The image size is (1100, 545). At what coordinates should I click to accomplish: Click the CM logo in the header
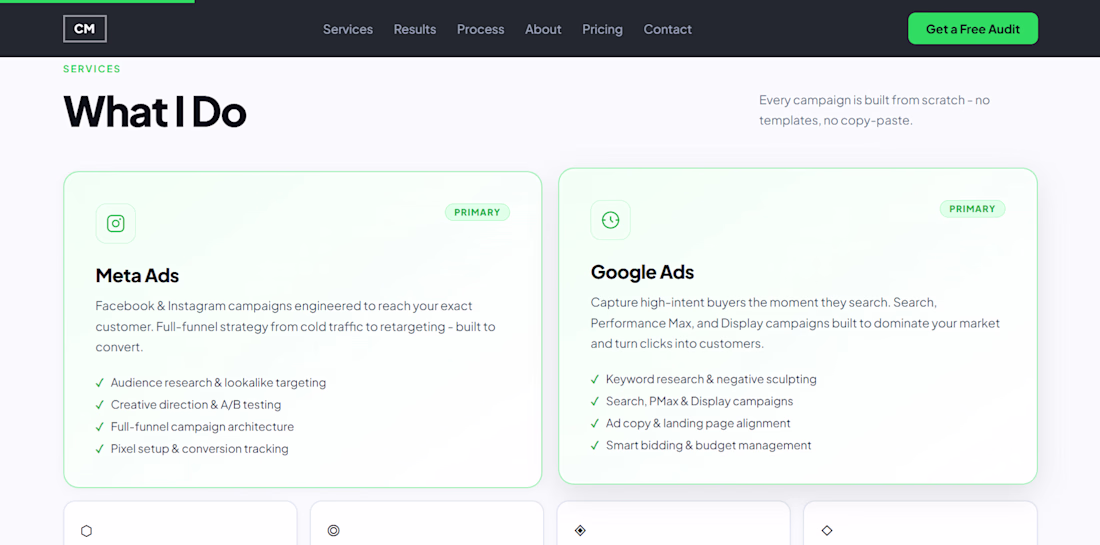click(85, 29)
